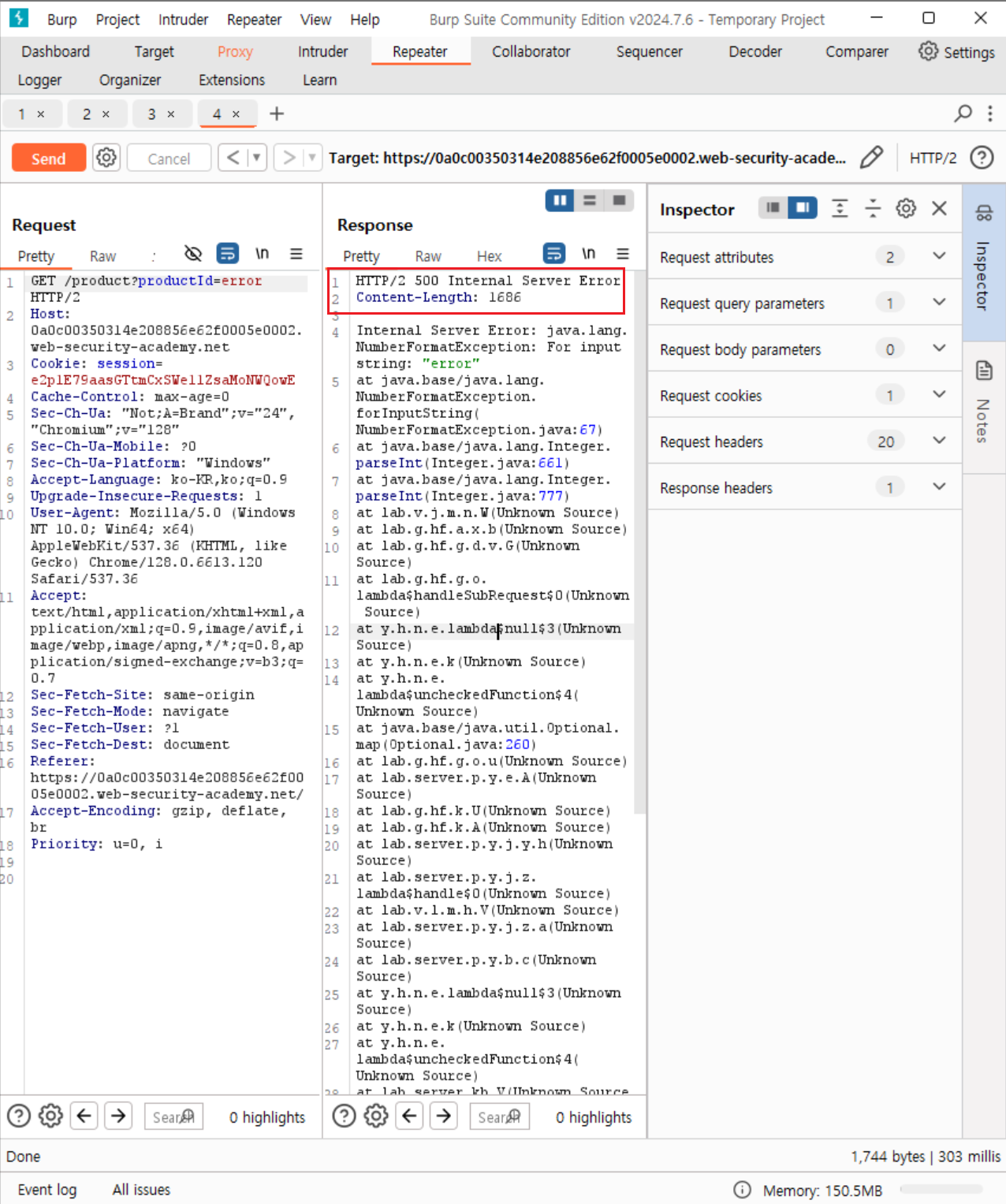Go to previous Request search match arrow
This screenshot has width=1006, height=1204.
pos(84,1116)
